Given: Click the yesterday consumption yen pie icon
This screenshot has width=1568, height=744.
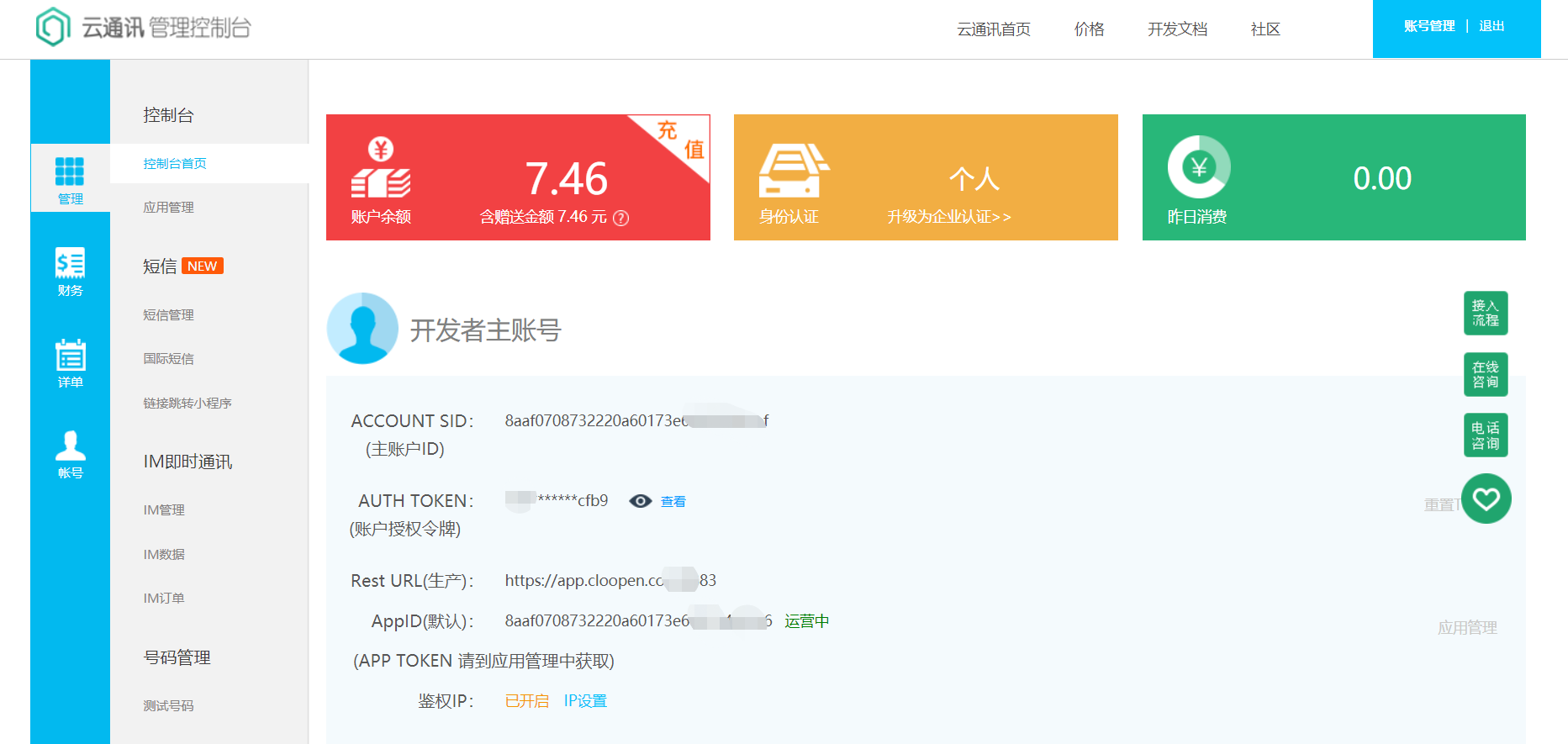Looking at the screenshot, I should click(x=1199, y=167).
